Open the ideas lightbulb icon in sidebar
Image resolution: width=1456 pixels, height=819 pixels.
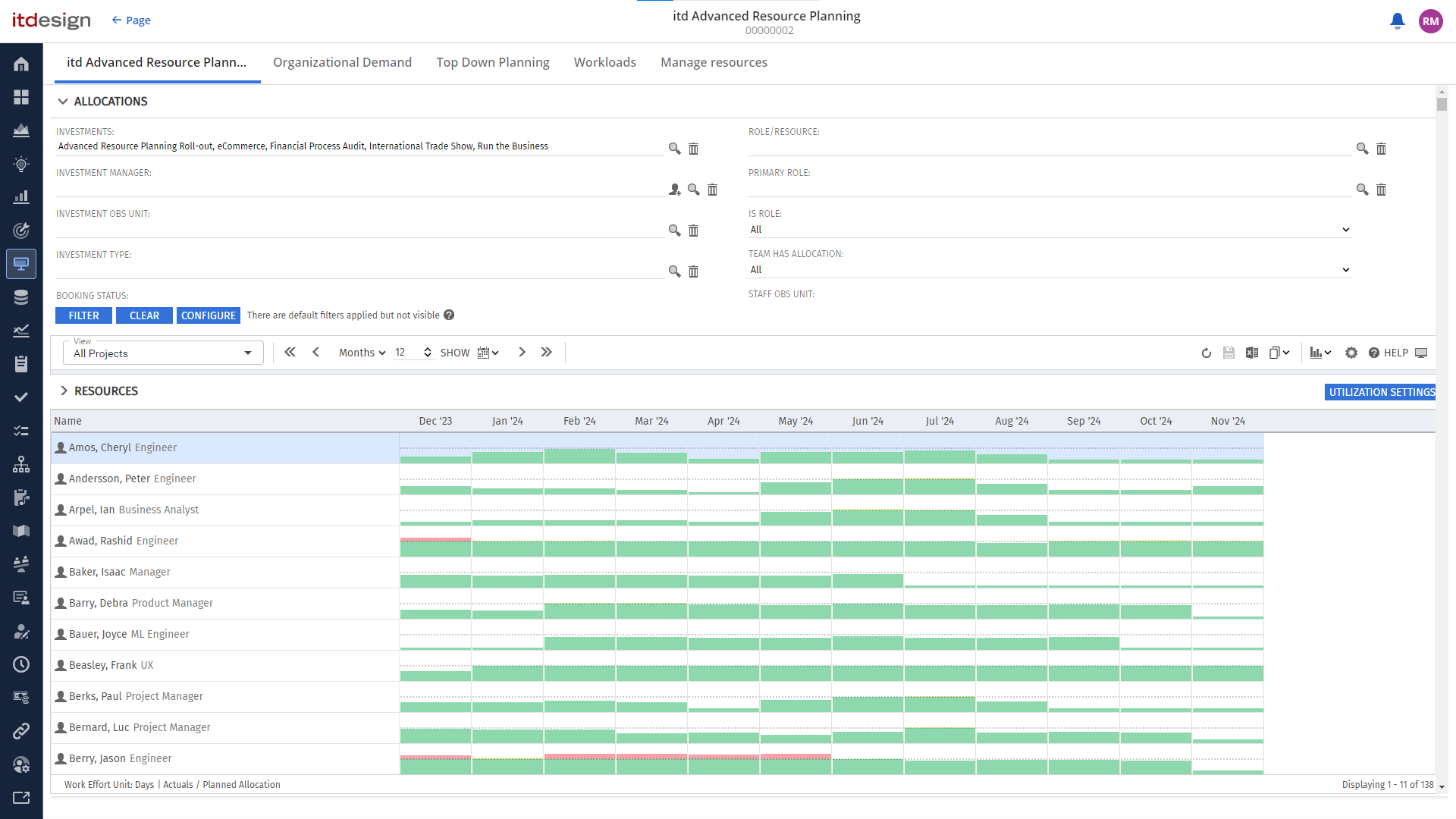(21, 165)
